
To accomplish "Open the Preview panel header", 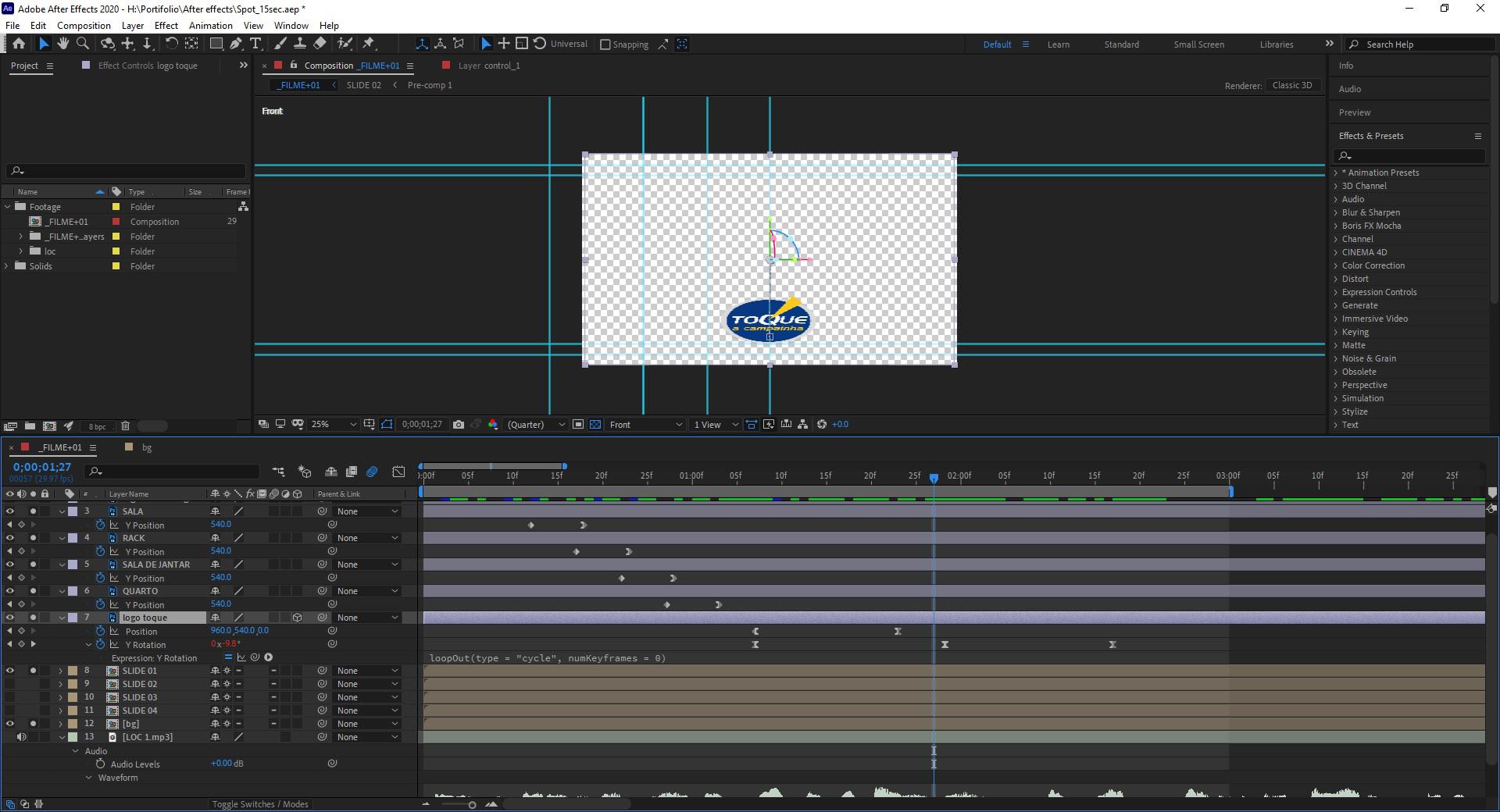I will [x=1355, y=112].
